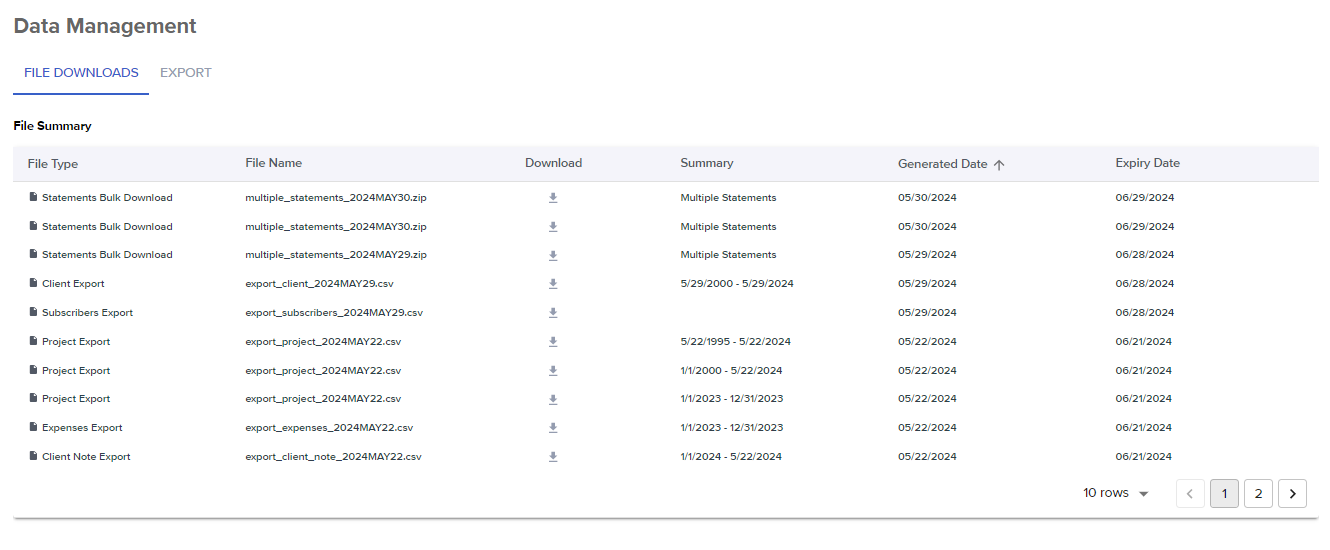Download Project Export with 5/22/1995 summary
This screenshot has width=1330, height=550.
coord(553,342)
